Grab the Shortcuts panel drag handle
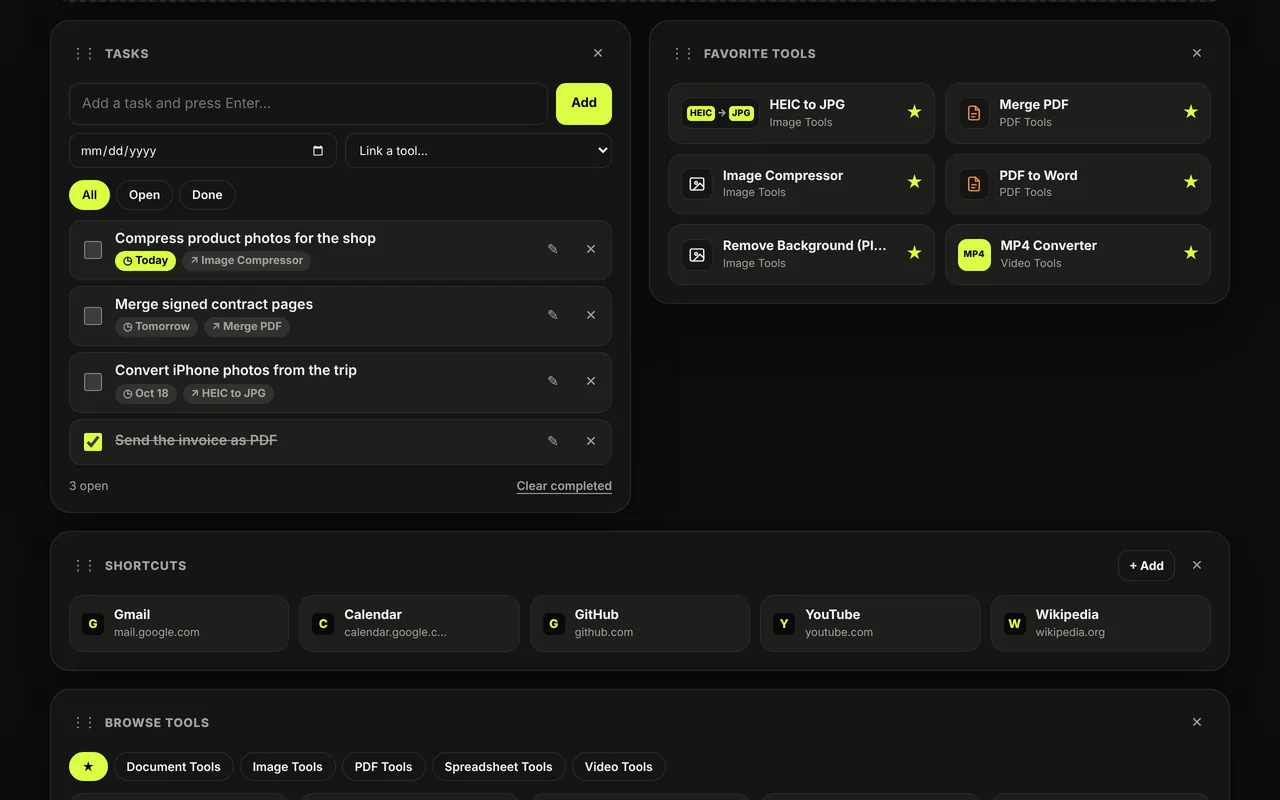The width and height of the screenshot is (1280, 800). [x=84, y=566]
